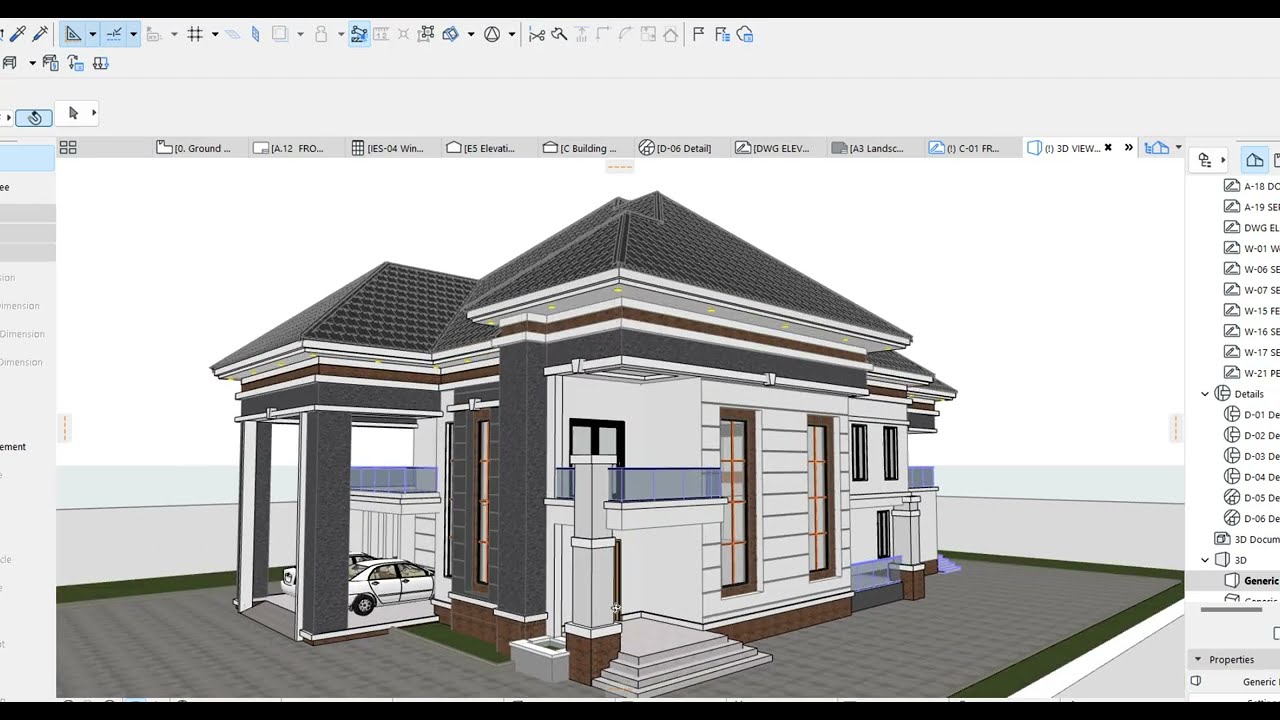Click the icon after the rebuild arrows icon
This screenshot has width=1280, height=720.
(x=100, y=63)
